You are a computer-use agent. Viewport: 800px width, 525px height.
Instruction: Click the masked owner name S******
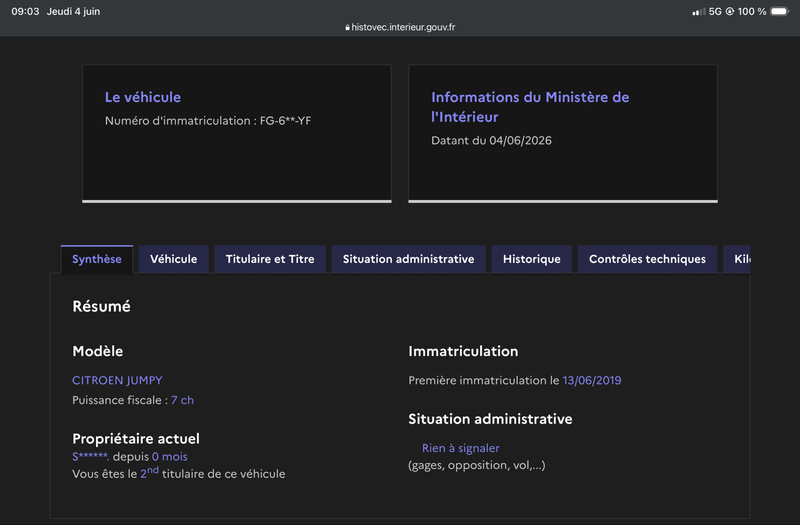click(x=91, y=457)
